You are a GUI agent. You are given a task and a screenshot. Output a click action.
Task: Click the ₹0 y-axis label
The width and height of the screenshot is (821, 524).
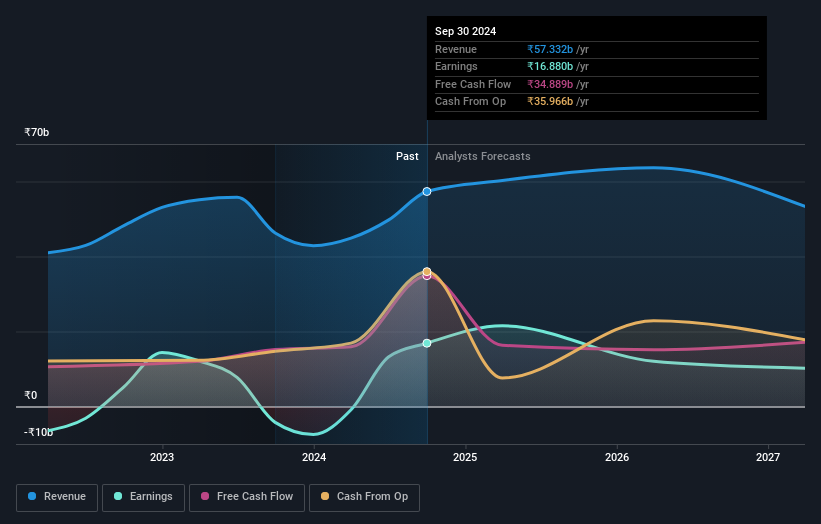point(31,395)
